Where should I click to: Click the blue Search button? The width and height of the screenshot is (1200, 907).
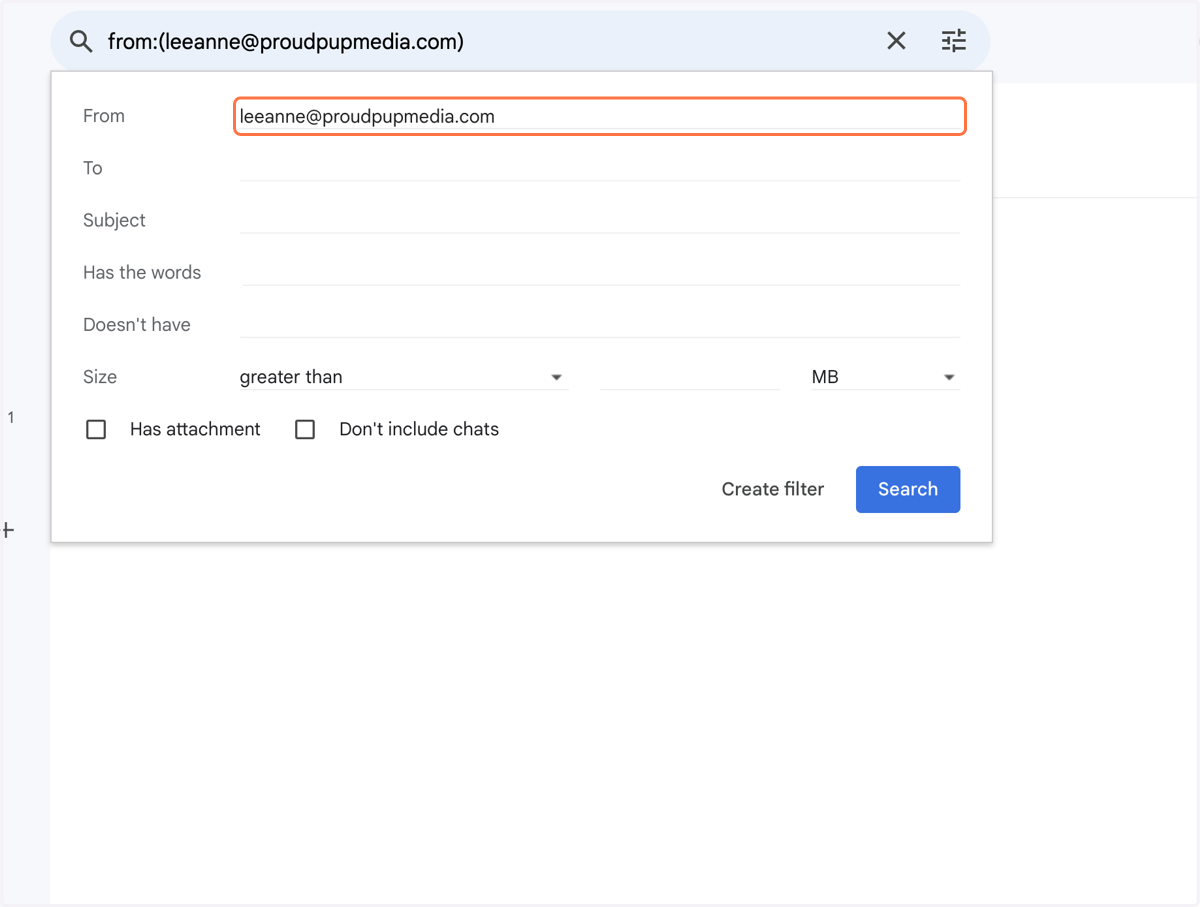click(908, 489)
